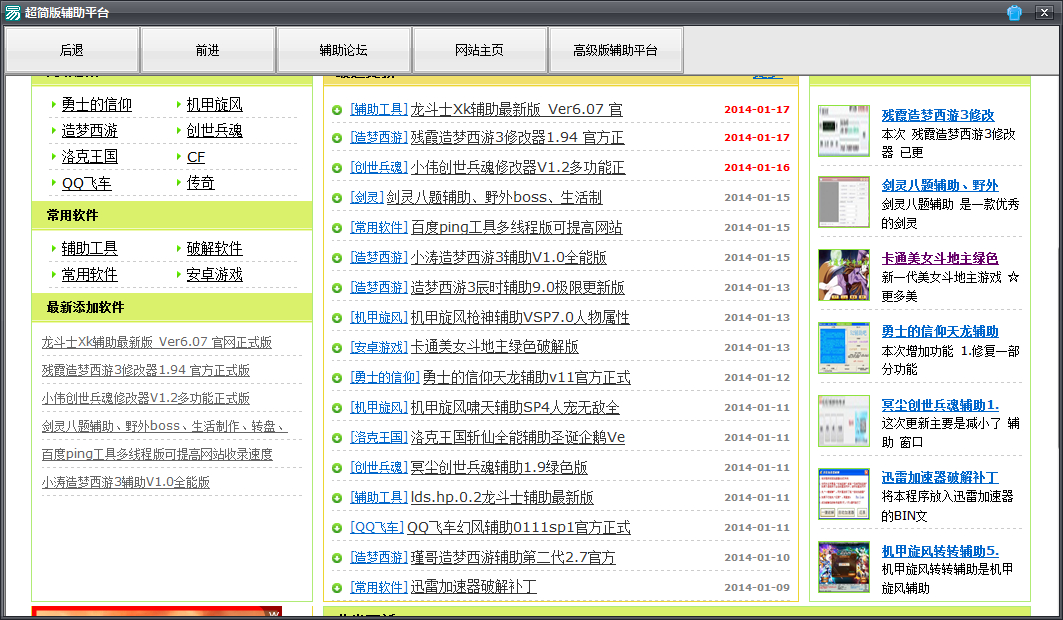Open 常用软件 link in left sidebar list
This screenshot has height=620, width=1063.
pos(89,274)
